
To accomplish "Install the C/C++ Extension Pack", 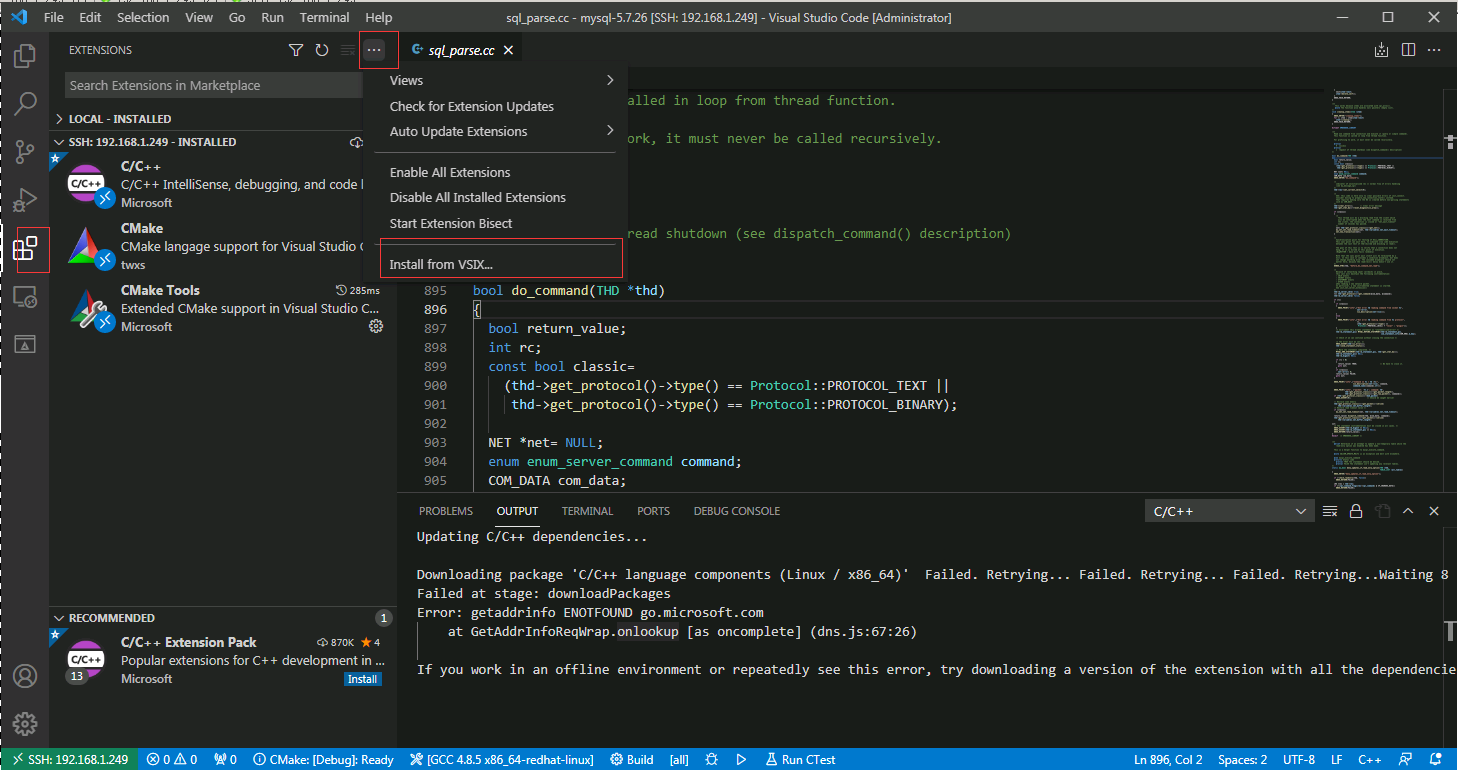I will [362, 679].
